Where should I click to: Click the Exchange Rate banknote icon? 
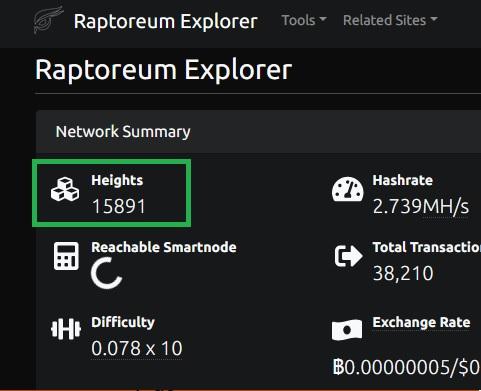pos(347,330)
